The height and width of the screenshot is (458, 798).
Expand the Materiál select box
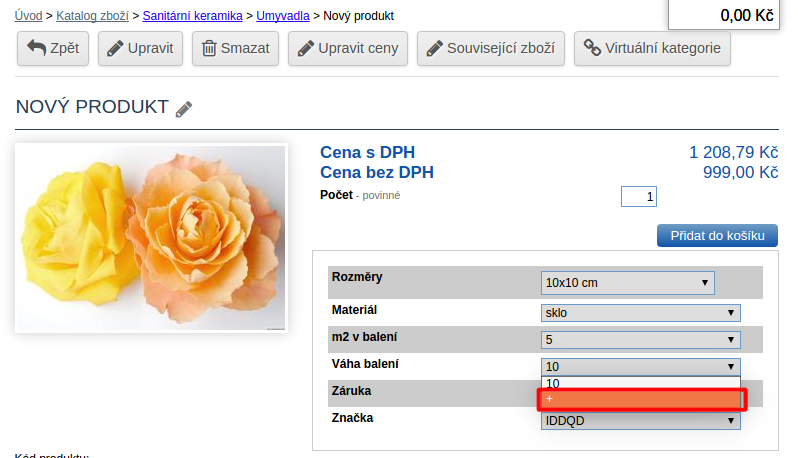tap(640, 313)
